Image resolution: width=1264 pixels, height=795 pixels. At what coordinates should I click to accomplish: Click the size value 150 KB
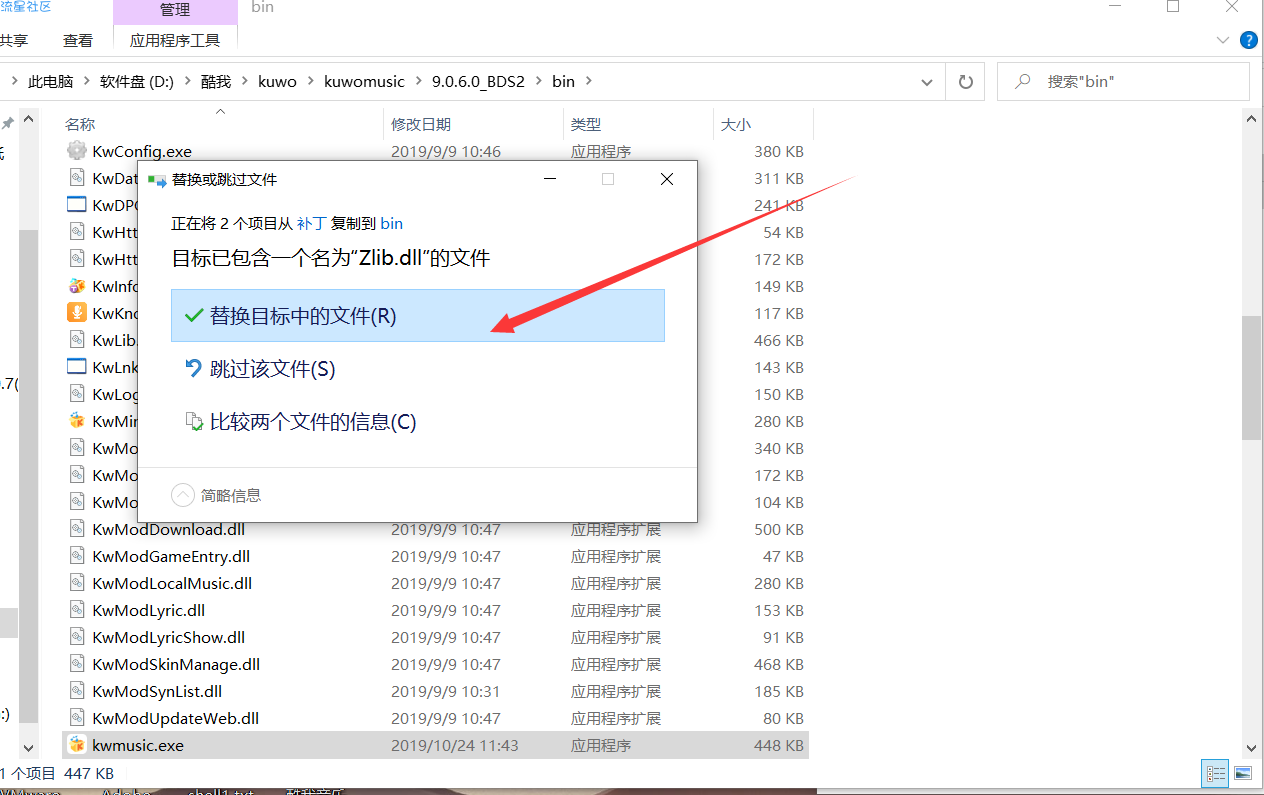click(x=779, y=394)
